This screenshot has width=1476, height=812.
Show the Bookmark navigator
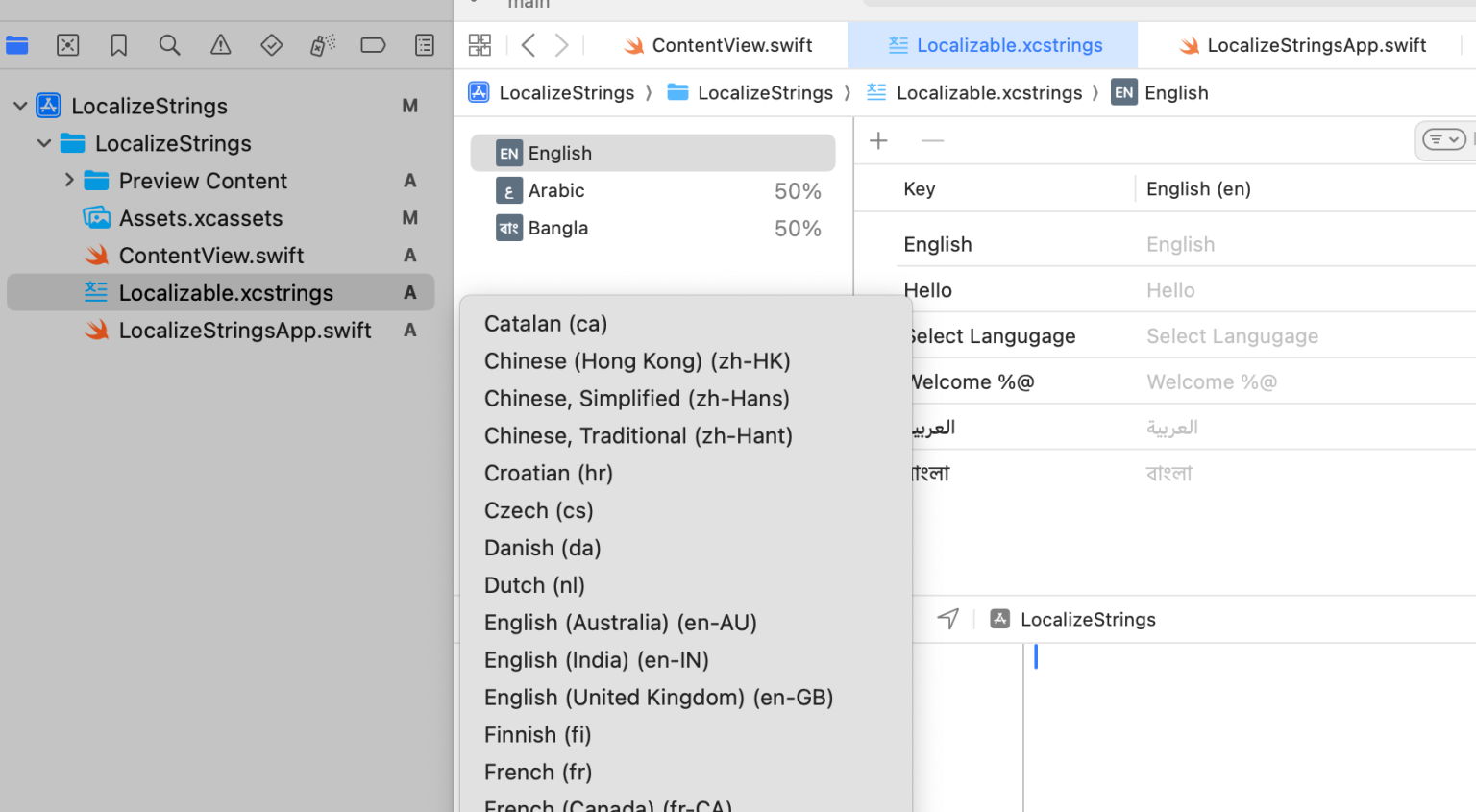(x=118, y=45)
